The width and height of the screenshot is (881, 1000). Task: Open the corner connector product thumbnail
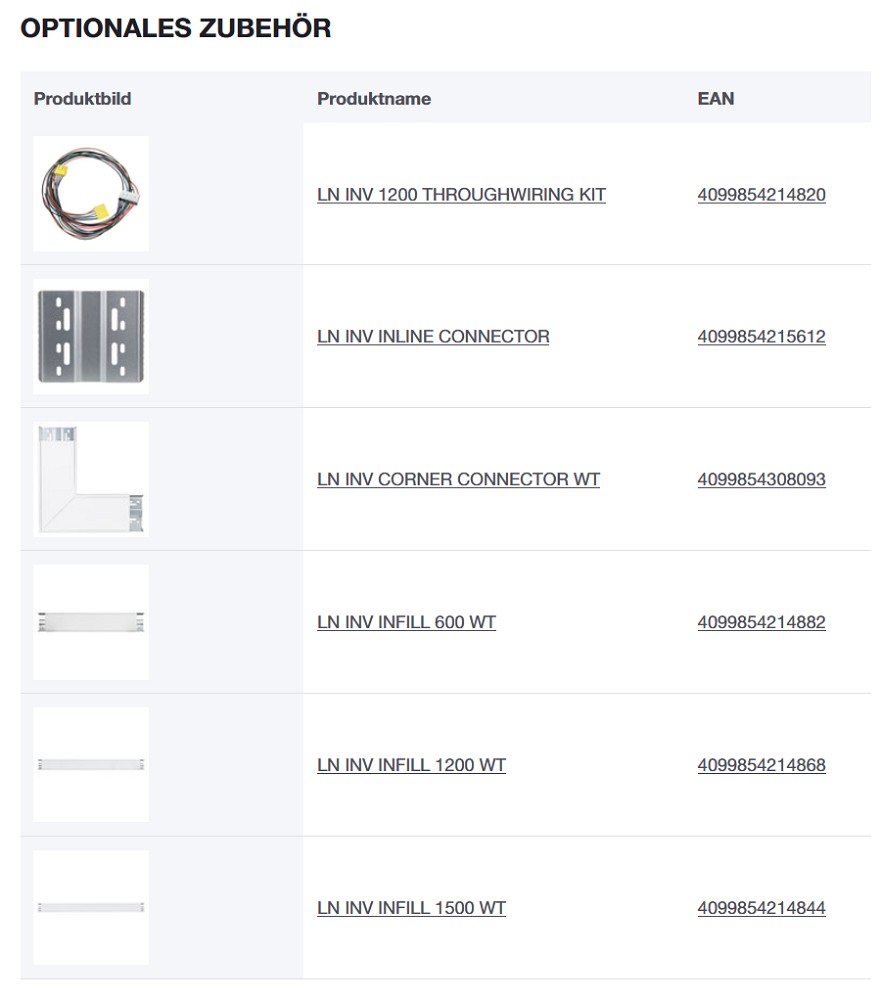pyautogui.click(x=91, y=479)
